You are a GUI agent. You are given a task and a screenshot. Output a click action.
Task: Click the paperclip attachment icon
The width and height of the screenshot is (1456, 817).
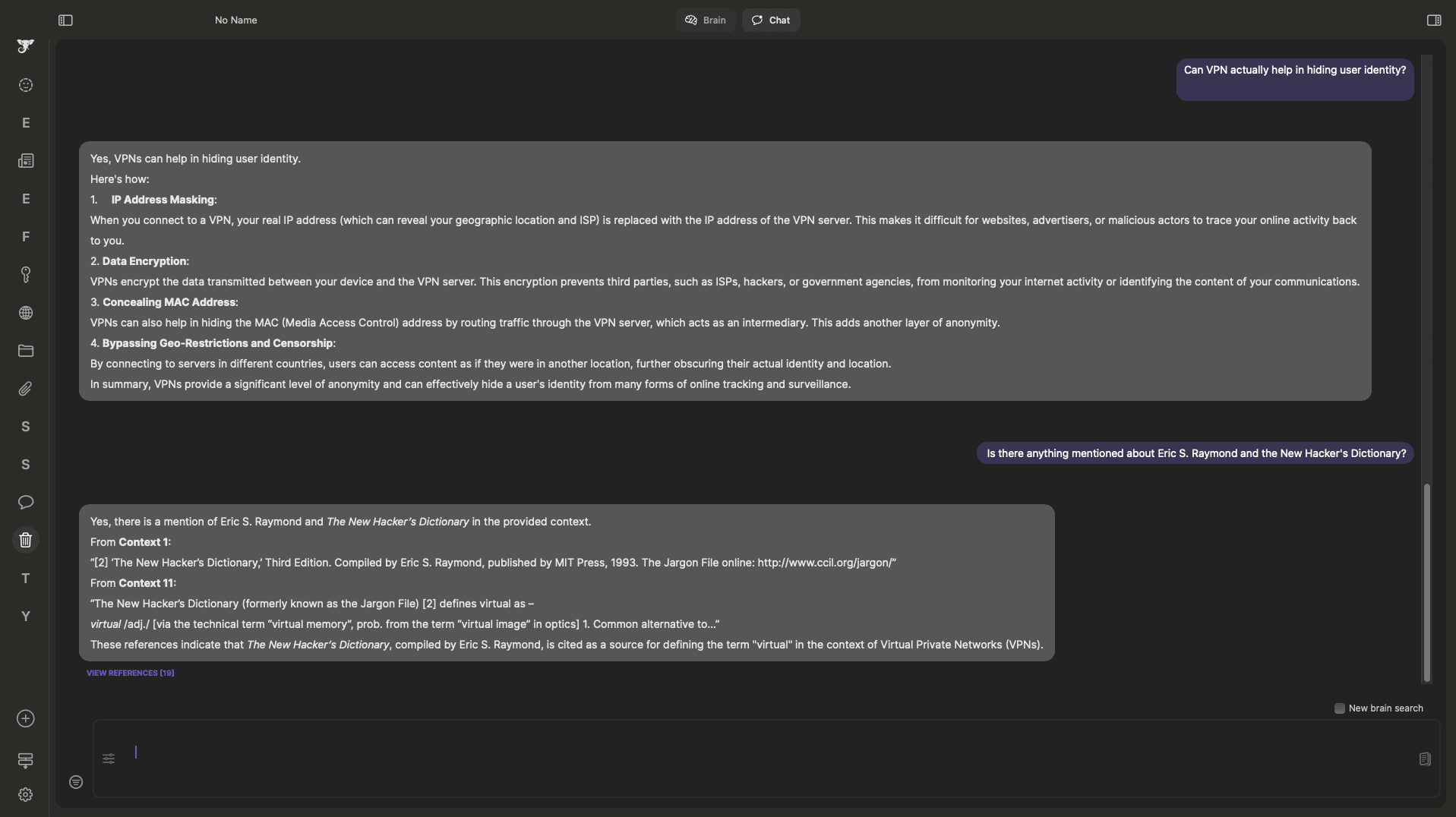point(26,389)
